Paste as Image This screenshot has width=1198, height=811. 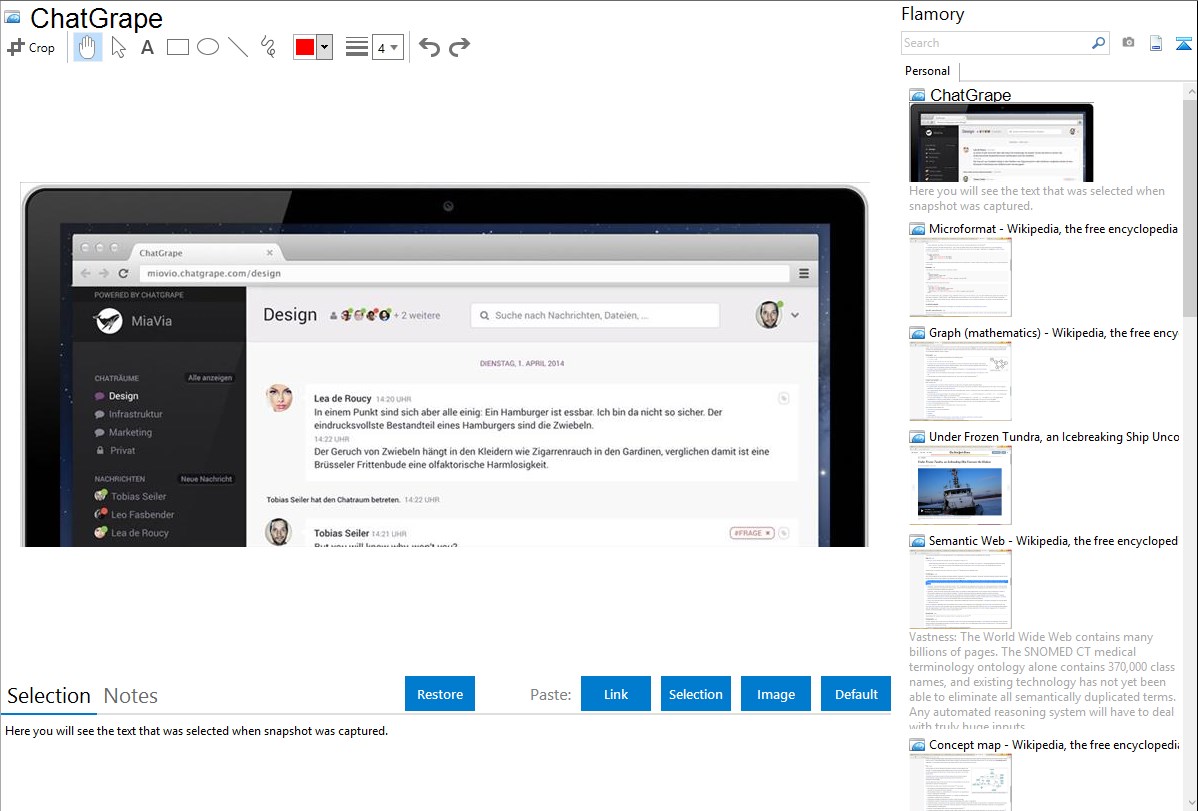point(775,694)
